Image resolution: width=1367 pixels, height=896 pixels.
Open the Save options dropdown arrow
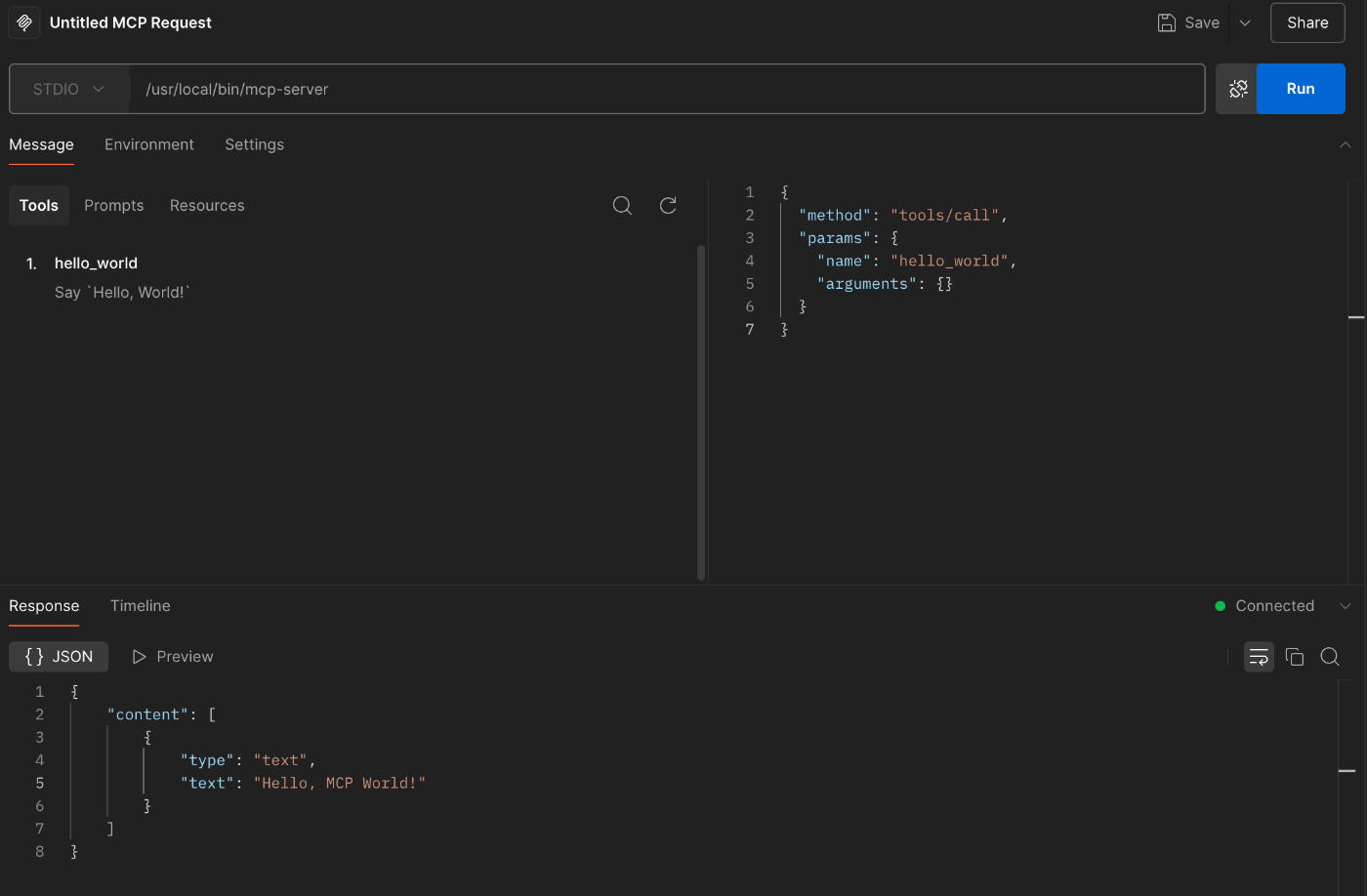click(x=1245, y=22)
